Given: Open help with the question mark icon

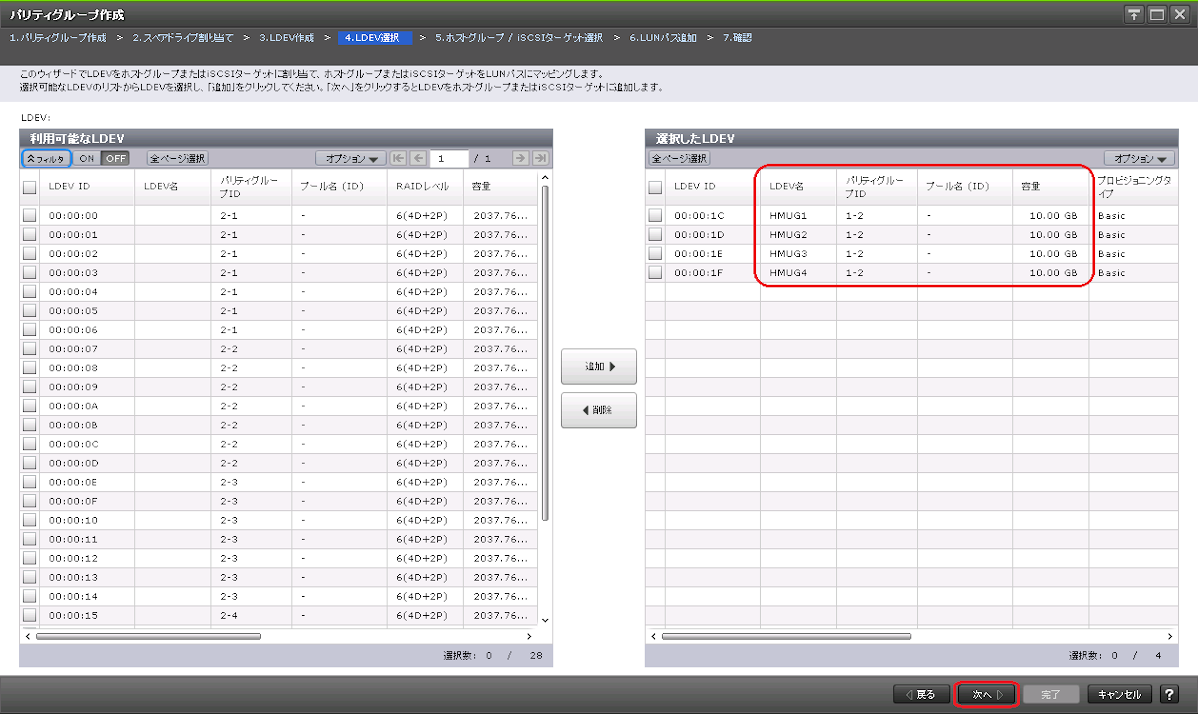Looking at the screenshot, I should click(x=1168, y=694).
